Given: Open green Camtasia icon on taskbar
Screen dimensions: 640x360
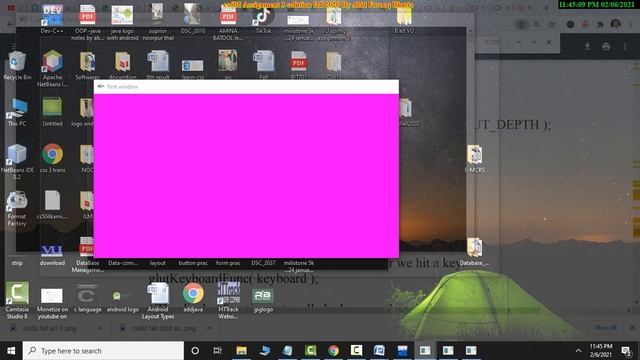Looking at the screenshot, I should (311, 351).
